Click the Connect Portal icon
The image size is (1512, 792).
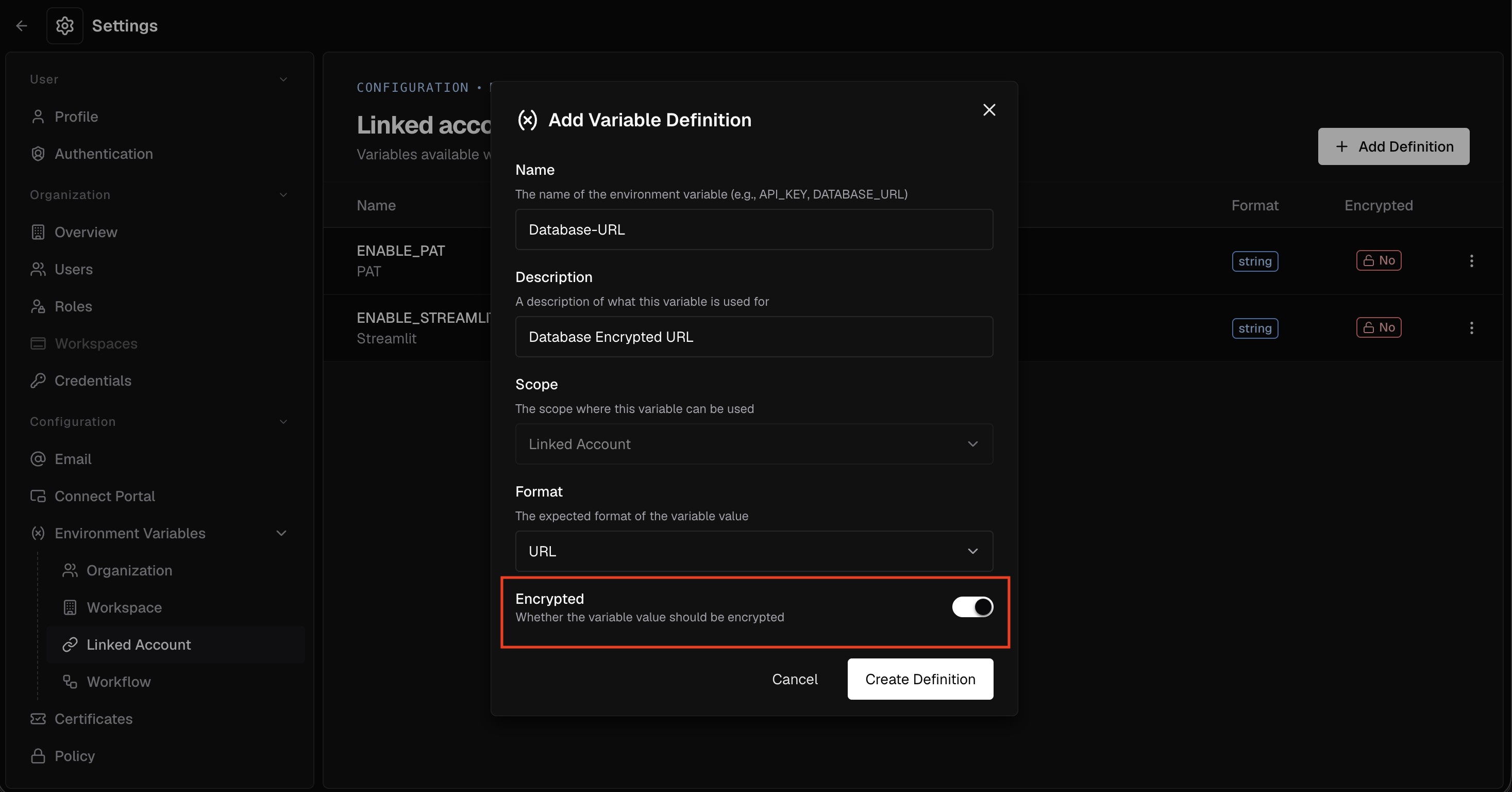click(x=38, y=496)
